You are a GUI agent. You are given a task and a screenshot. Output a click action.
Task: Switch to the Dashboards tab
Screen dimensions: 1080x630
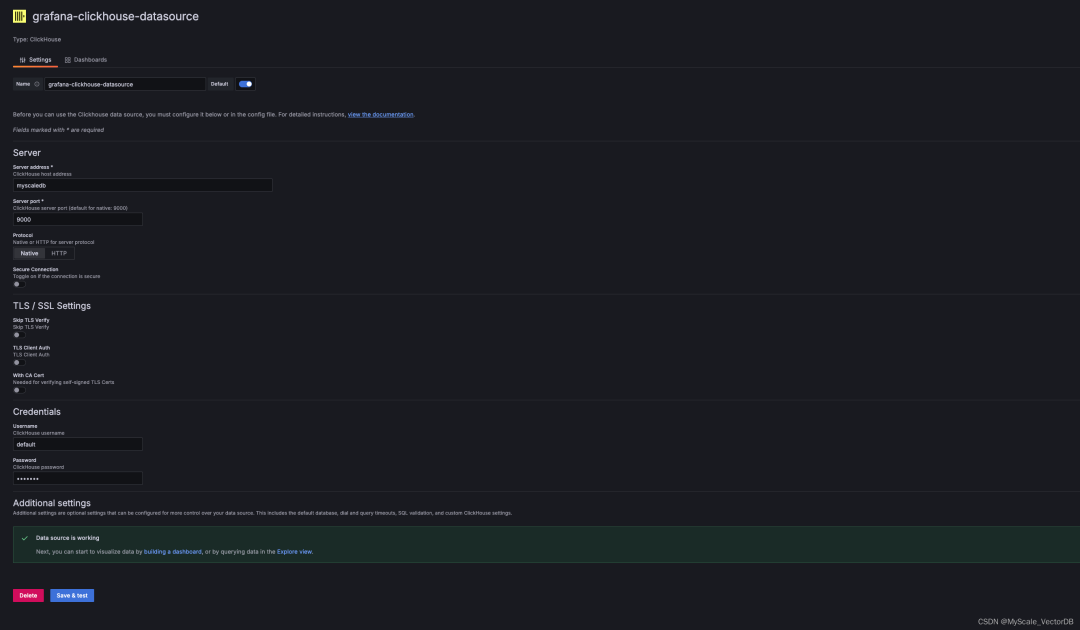pyautogui.click(x=86, y=60)
